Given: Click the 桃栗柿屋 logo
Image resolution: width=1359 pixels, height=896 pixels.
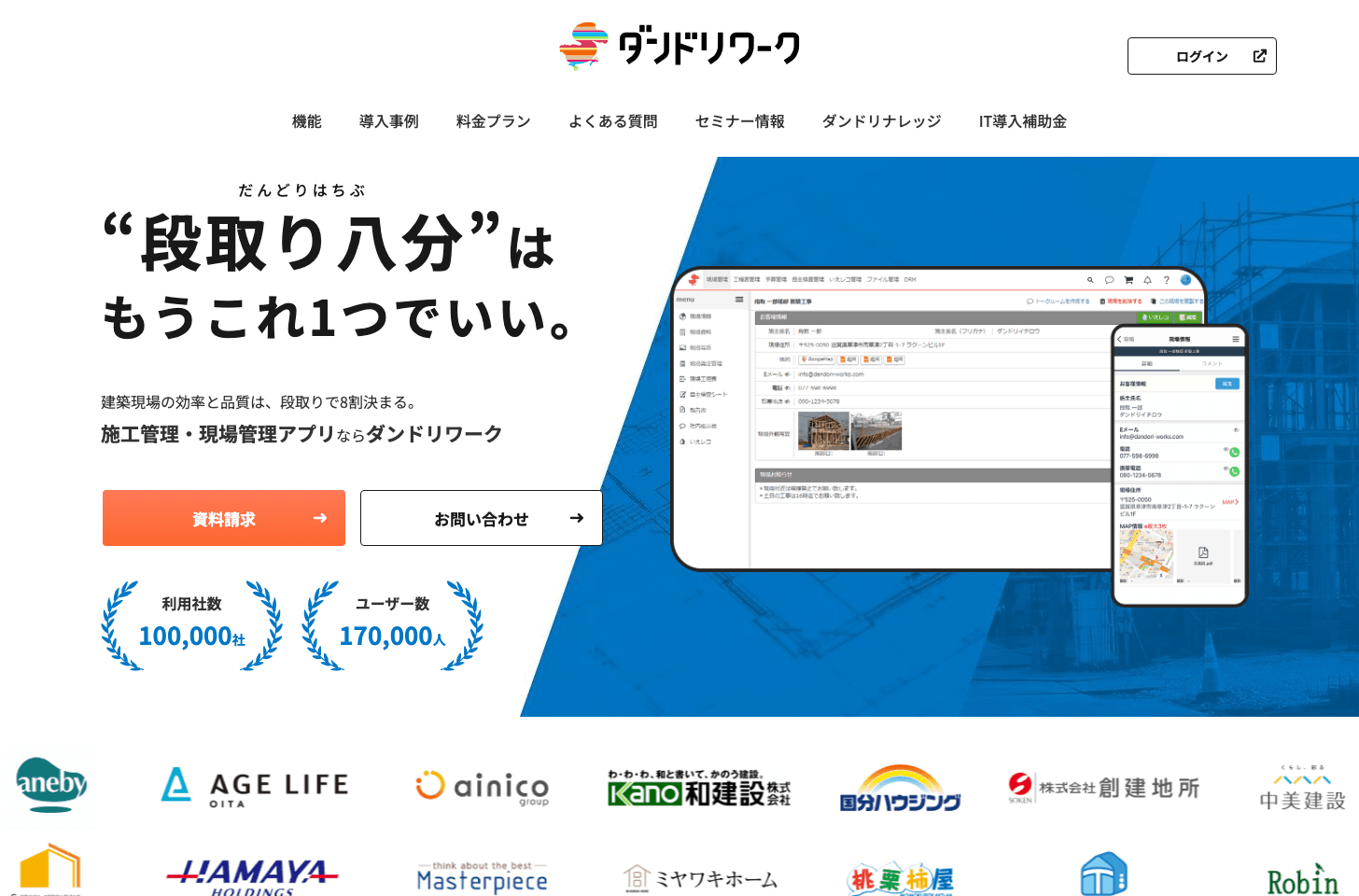Looking at the screenshot, I should (901, 878).
